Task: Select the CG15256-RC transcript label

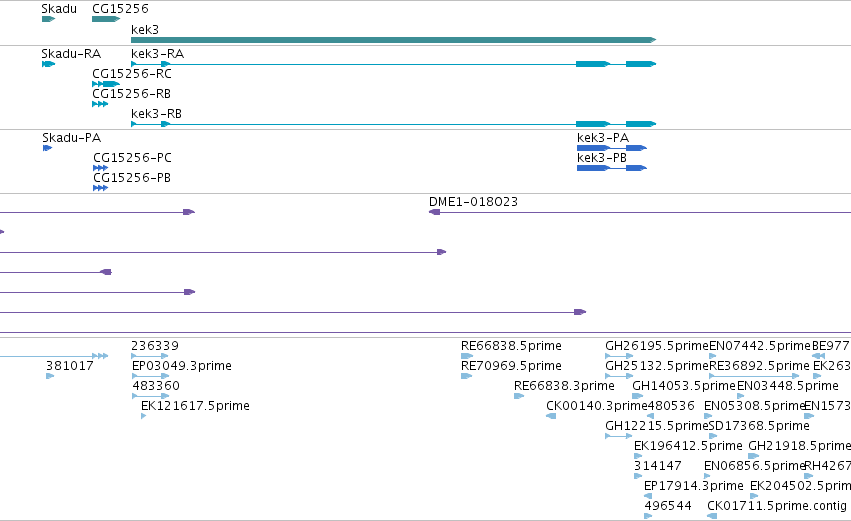Action: point(132,74)
